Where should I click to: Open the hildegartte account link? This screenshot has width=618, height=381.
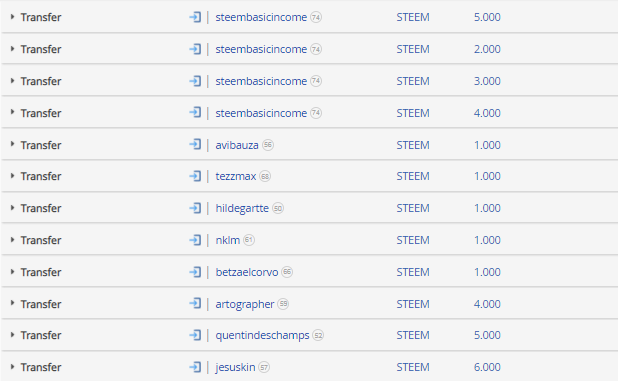242,208
